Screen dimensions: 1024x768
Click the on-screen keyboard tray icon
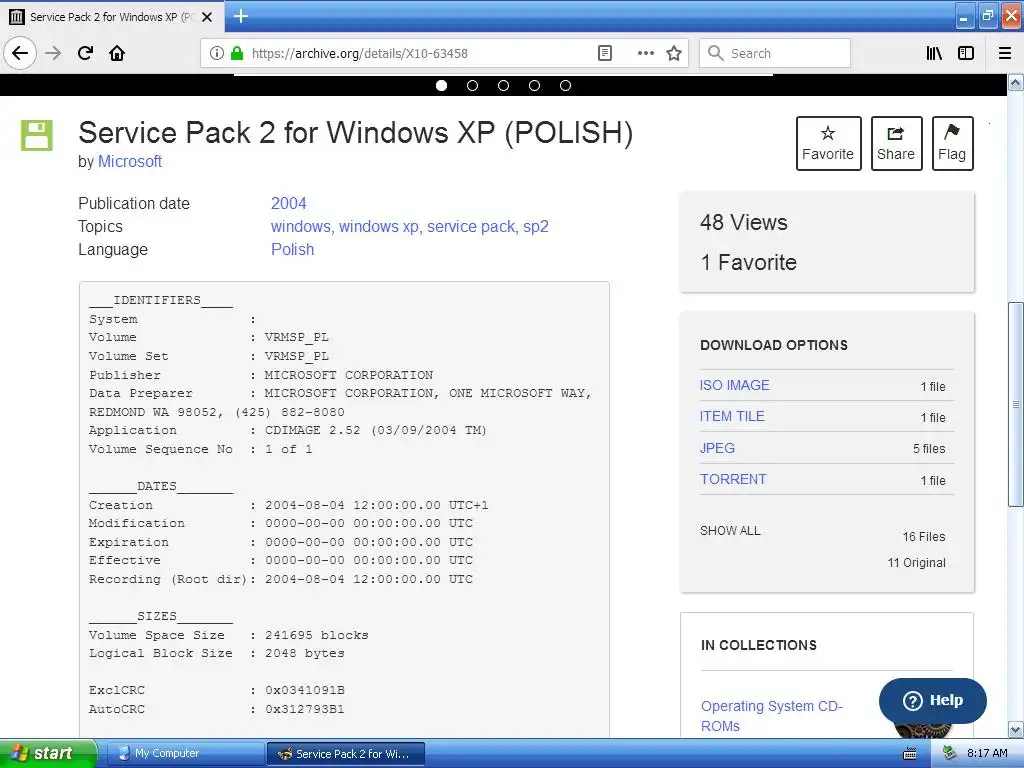(909, 754)
